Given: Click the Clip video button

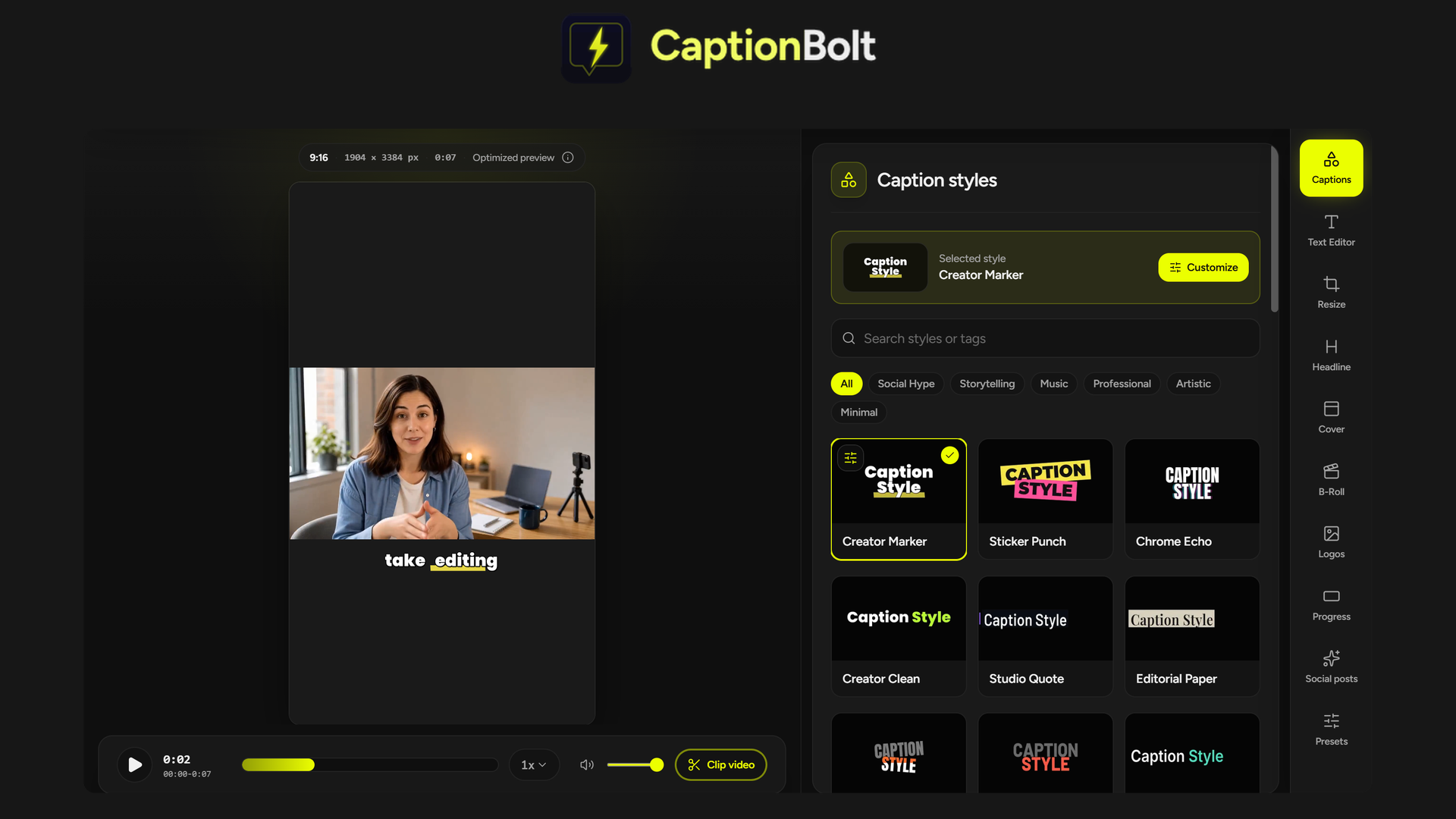Looking at the screenshot, I should pos(720,764).
